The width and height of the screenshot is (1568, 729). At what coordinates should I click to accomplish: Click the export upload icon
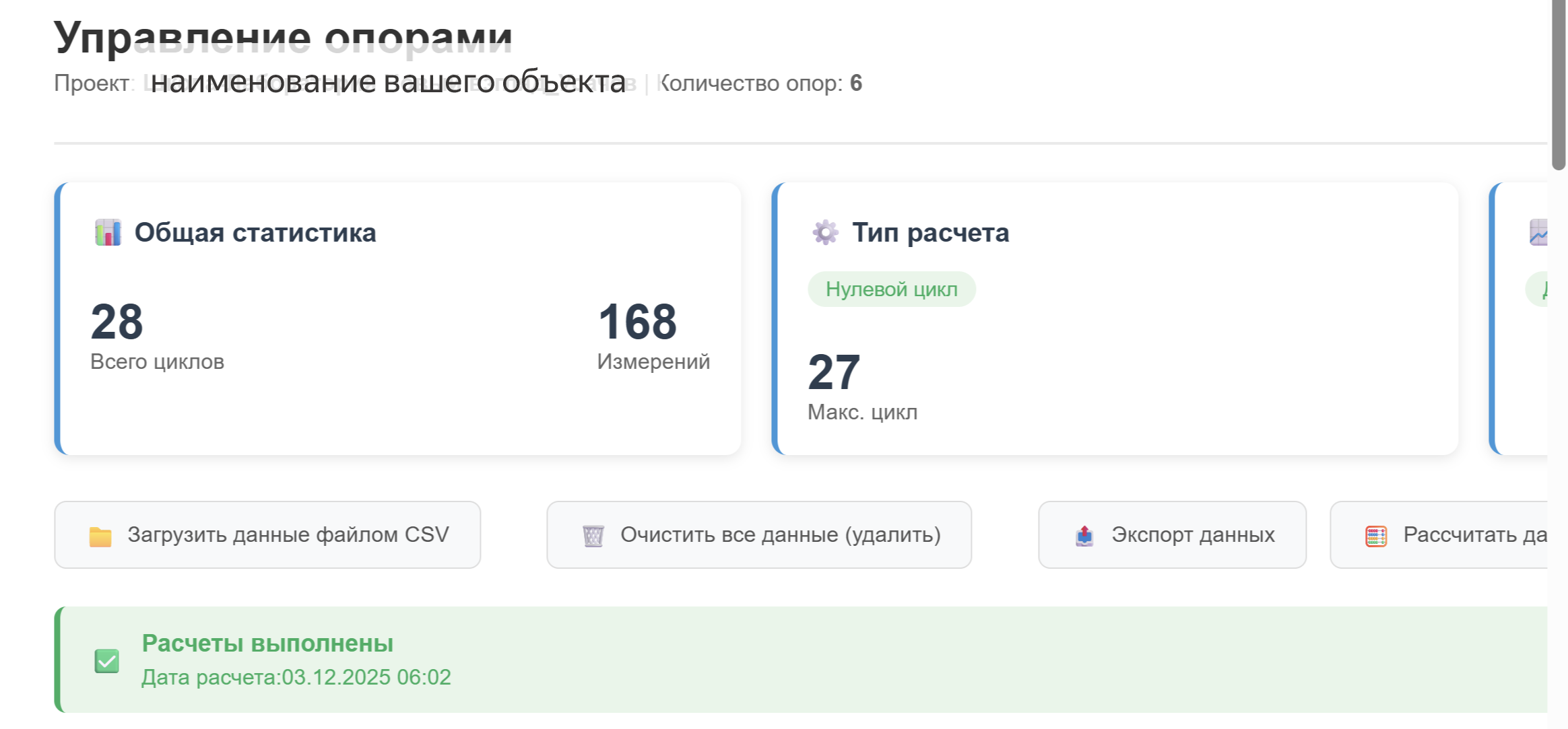(x=1084, y=536)
